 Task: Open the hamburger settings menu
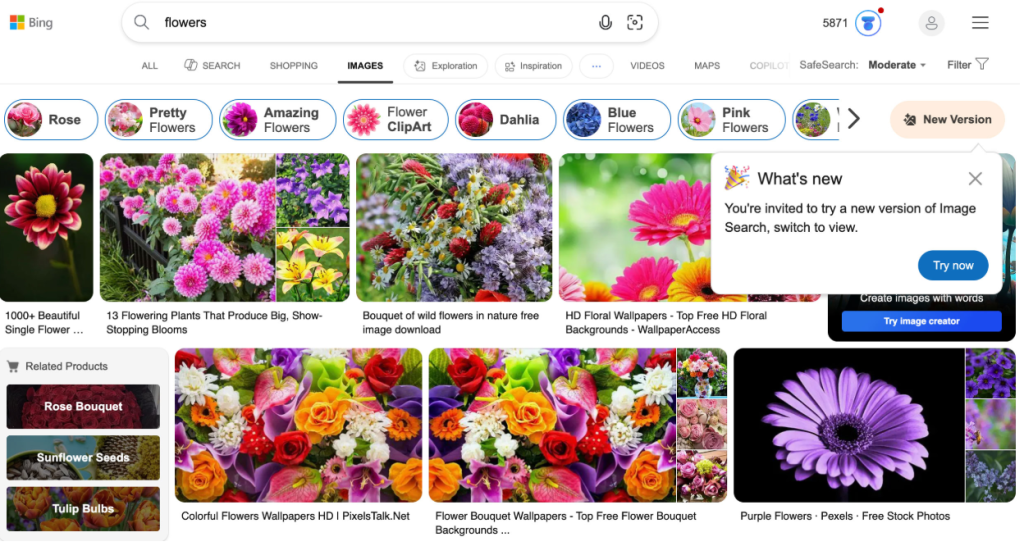point(980,23)
